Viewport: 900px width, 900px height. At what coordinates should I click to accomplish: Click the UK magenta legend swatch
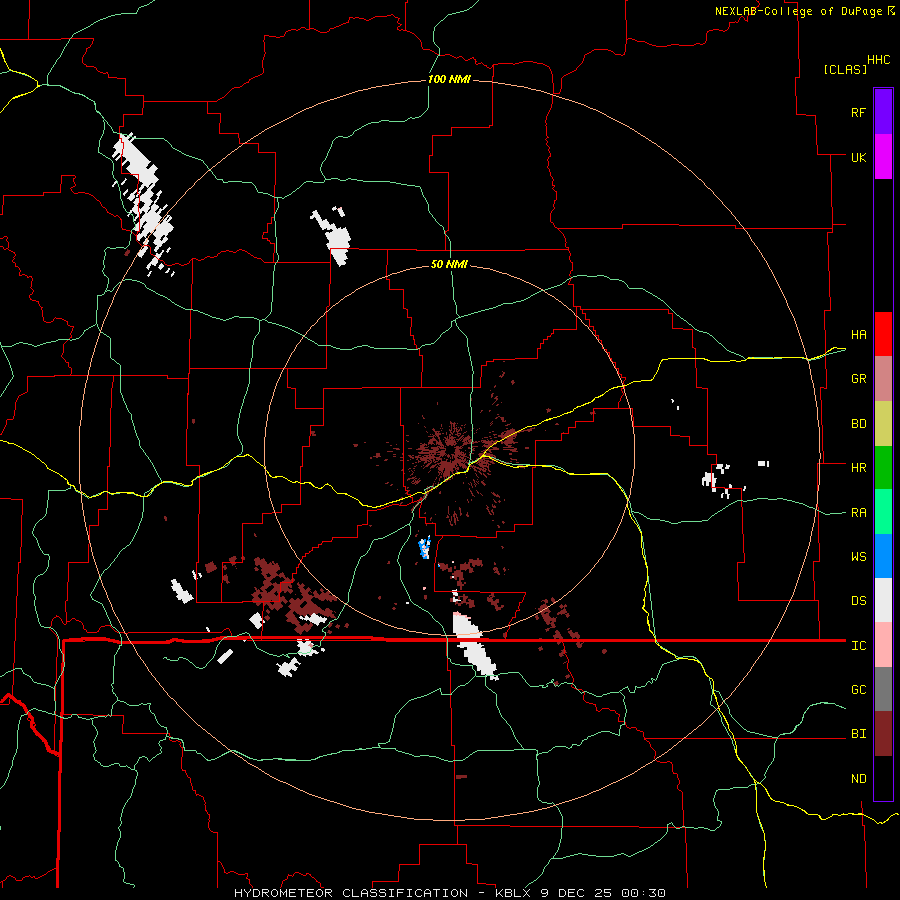(883, 157)
